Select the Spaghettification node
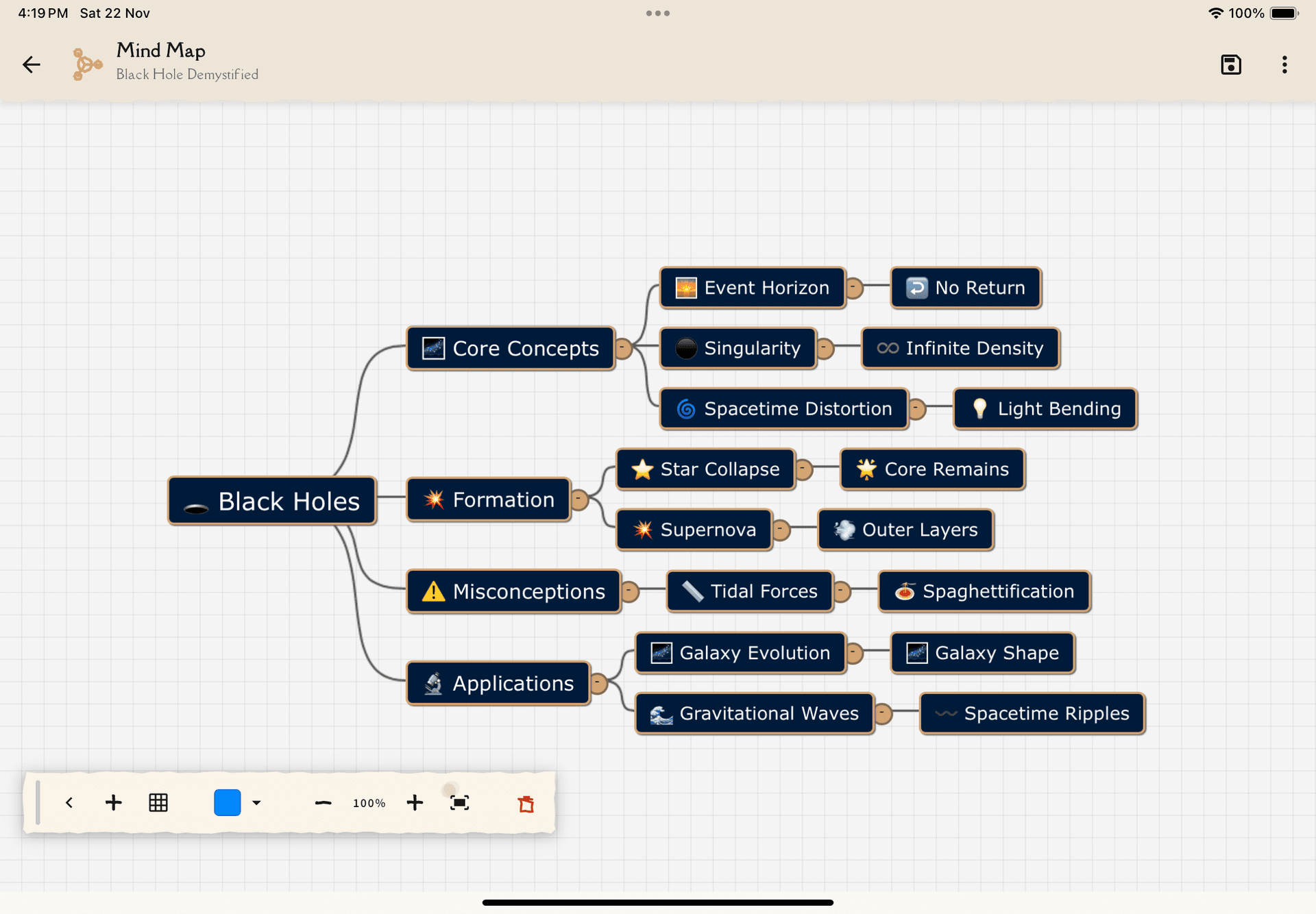Screen dimensions: 1316x914 click(x=984, y=591)
